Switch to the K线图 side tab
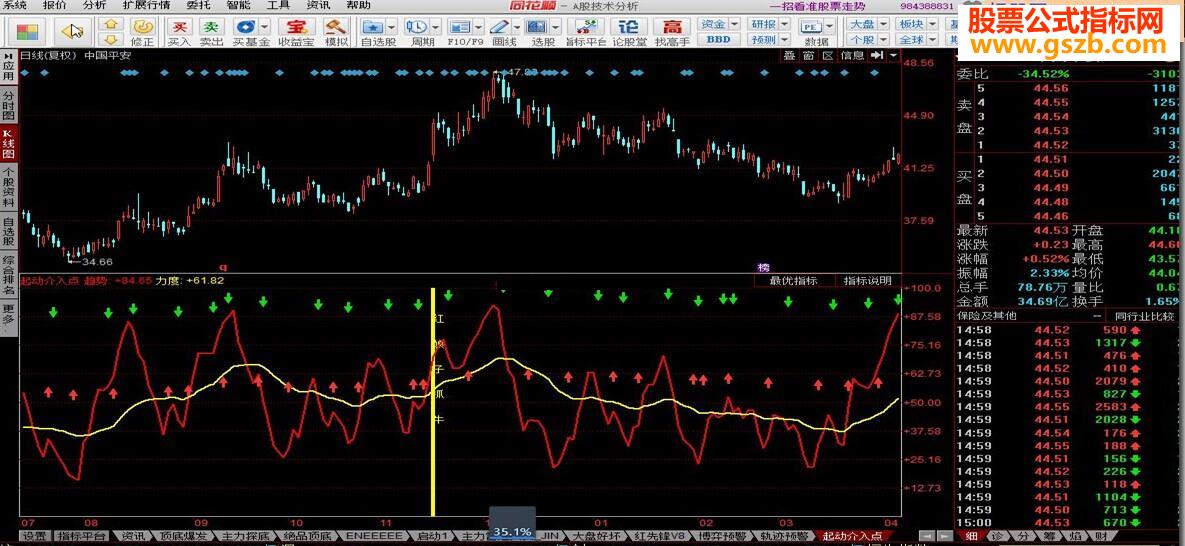The image size is (1185, 546). [x=8, y=144]
